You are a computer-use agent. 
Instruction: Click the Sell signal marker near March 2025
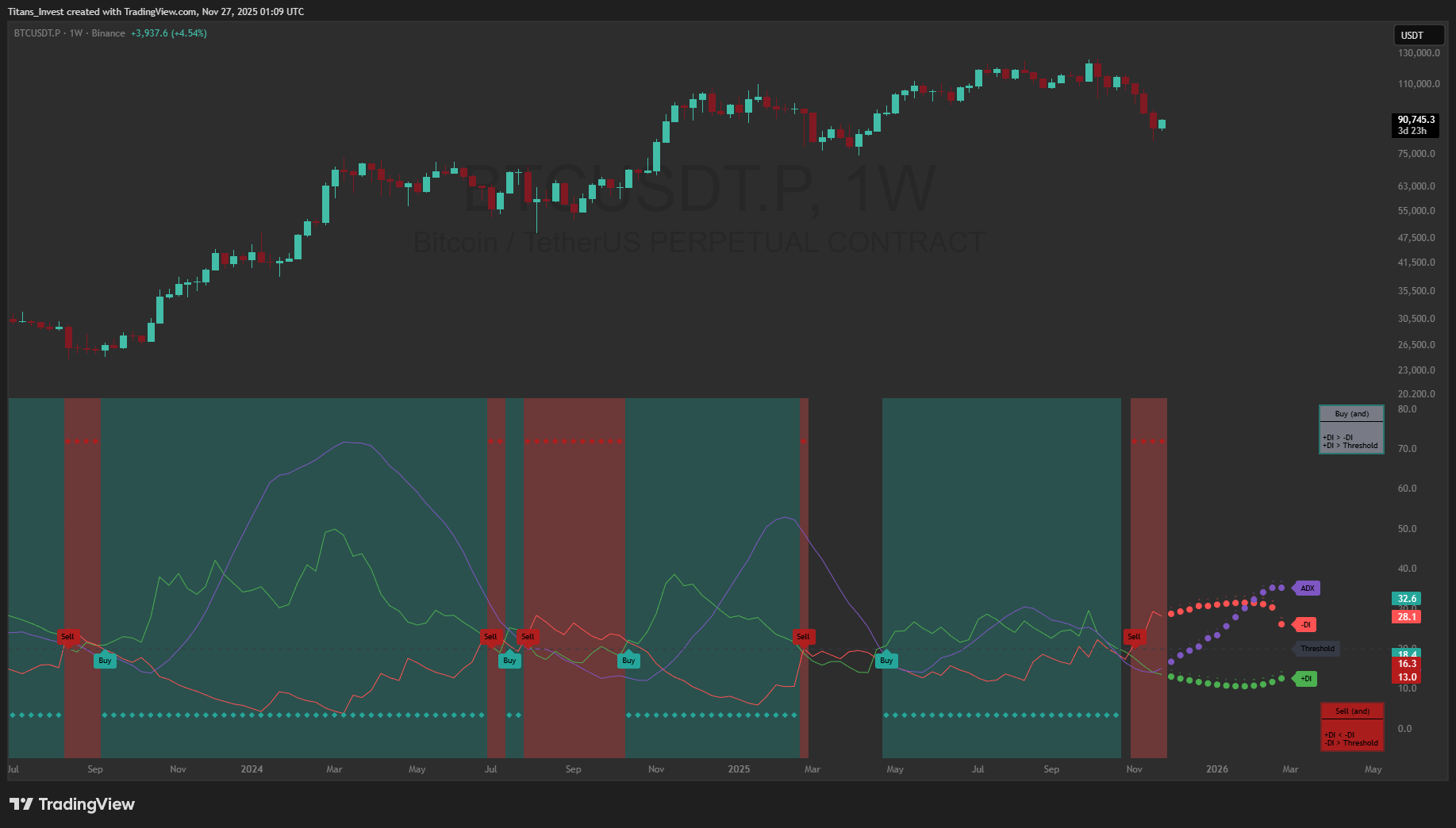coord(803,636)
